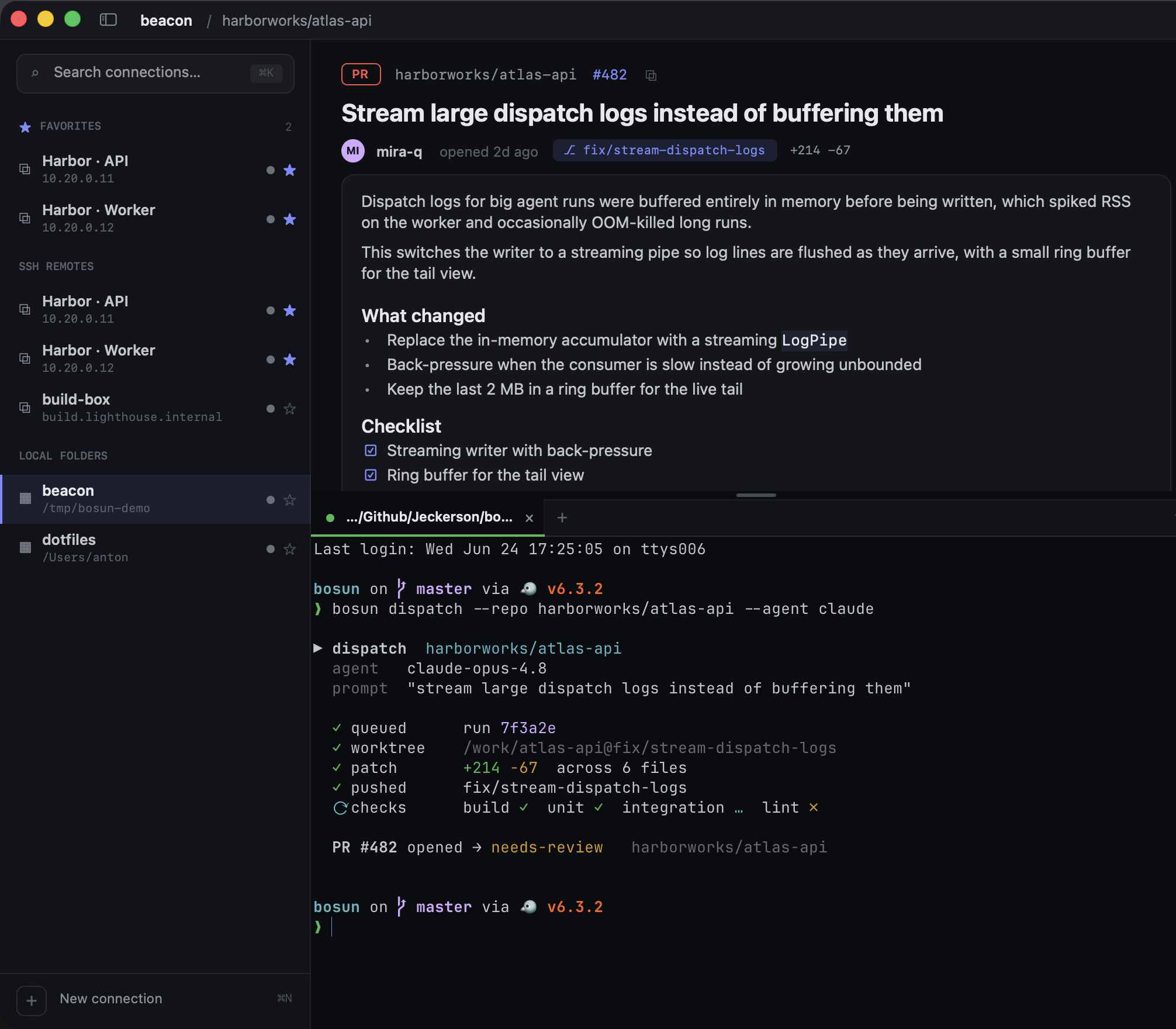
Task: Open Harbor · Worker under SSH Remotes
Action: 155,359
